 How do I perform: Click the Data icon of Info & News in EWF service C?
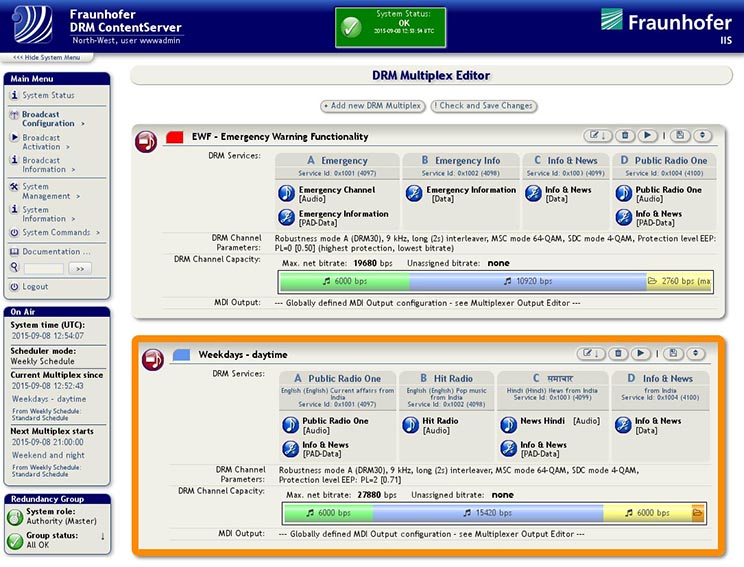pyautogui.click(x=533, y=193)
